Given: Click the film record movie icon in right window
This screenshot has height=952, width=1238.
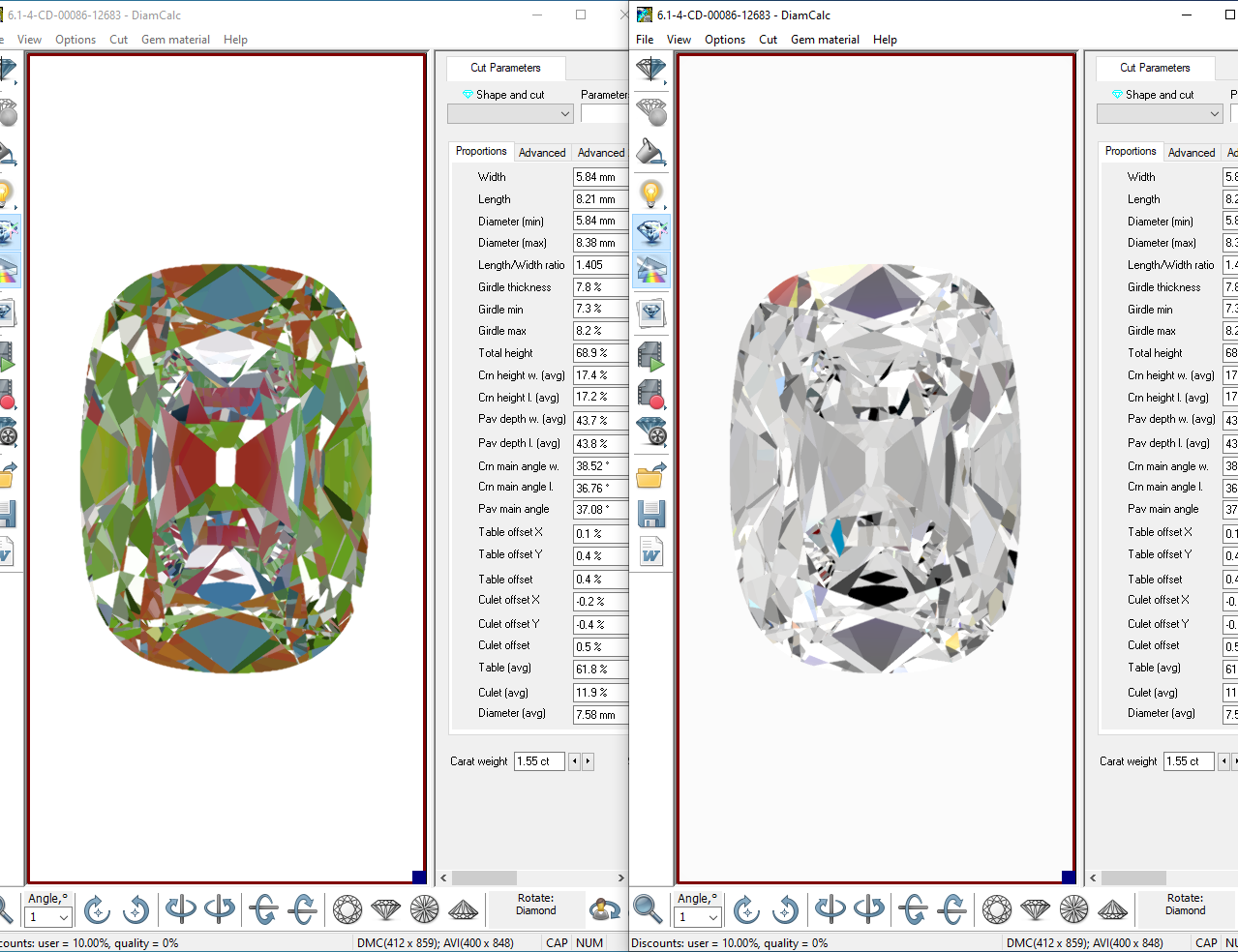Looking at the screenshot, I should point(651,395).
